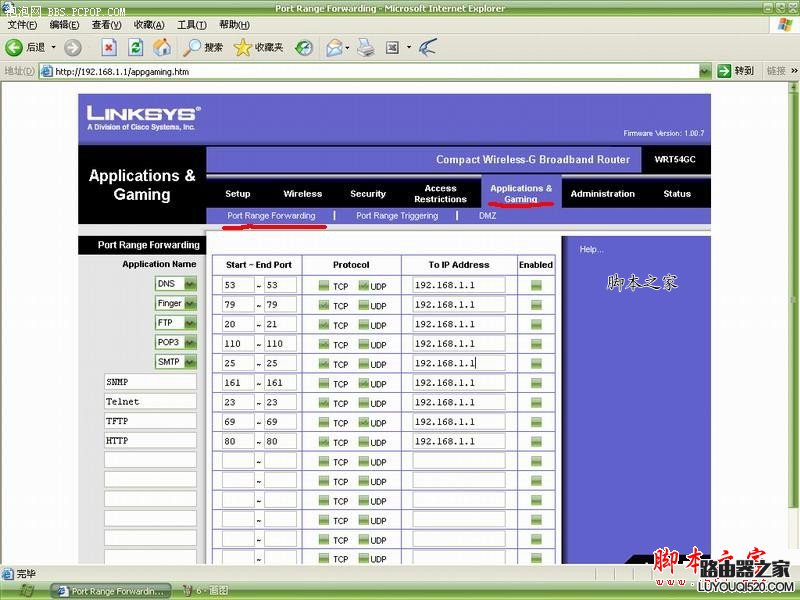Toggle TCP checkbox for port 110 row
The image size is (800, 600).
pyautogui.click(x=323, y=344)
